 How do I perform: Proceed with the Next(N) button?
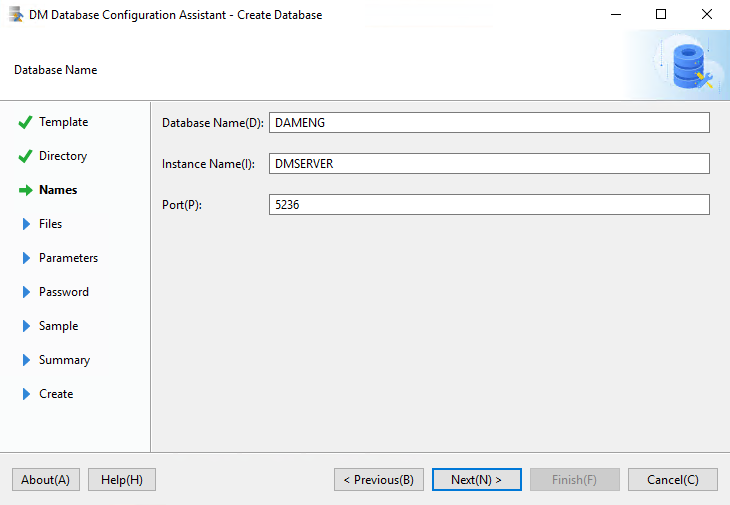pos(477,479)
